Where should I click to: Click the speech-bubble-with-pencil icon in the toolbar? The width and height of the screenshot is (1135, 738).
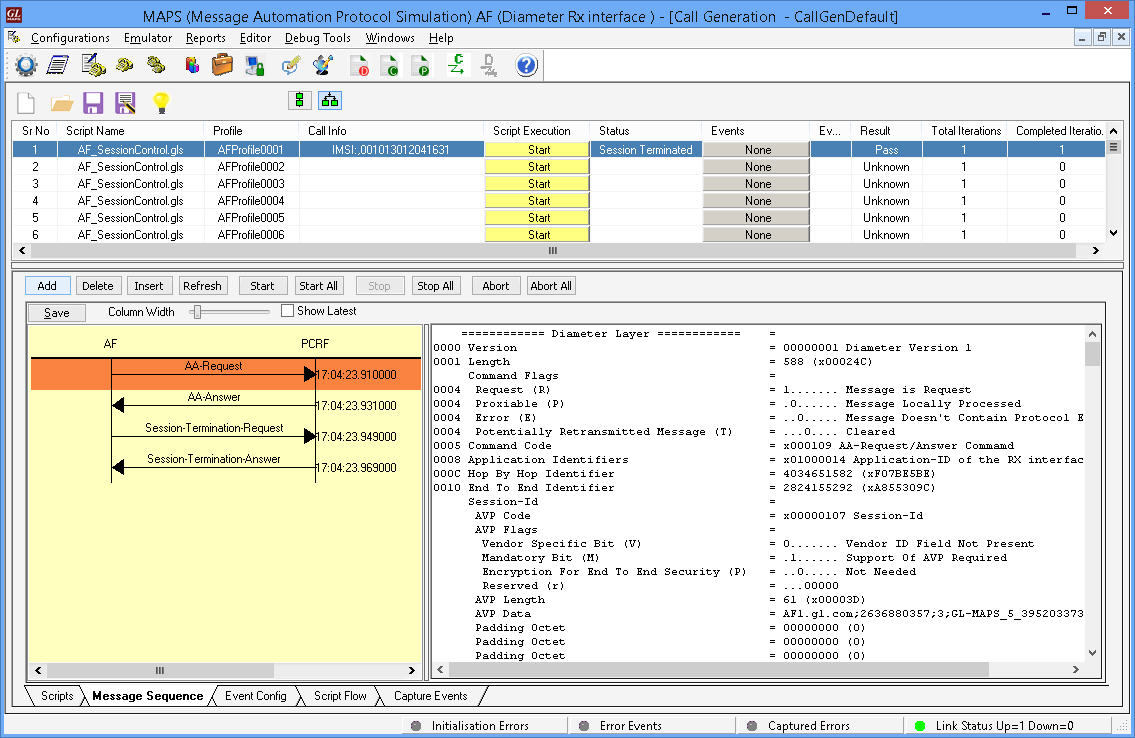coord(291,66)
